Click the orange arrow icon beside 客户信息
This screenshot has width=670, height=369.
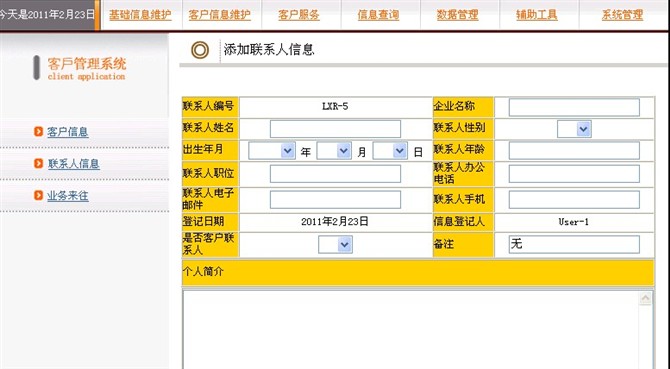[38, 131]
